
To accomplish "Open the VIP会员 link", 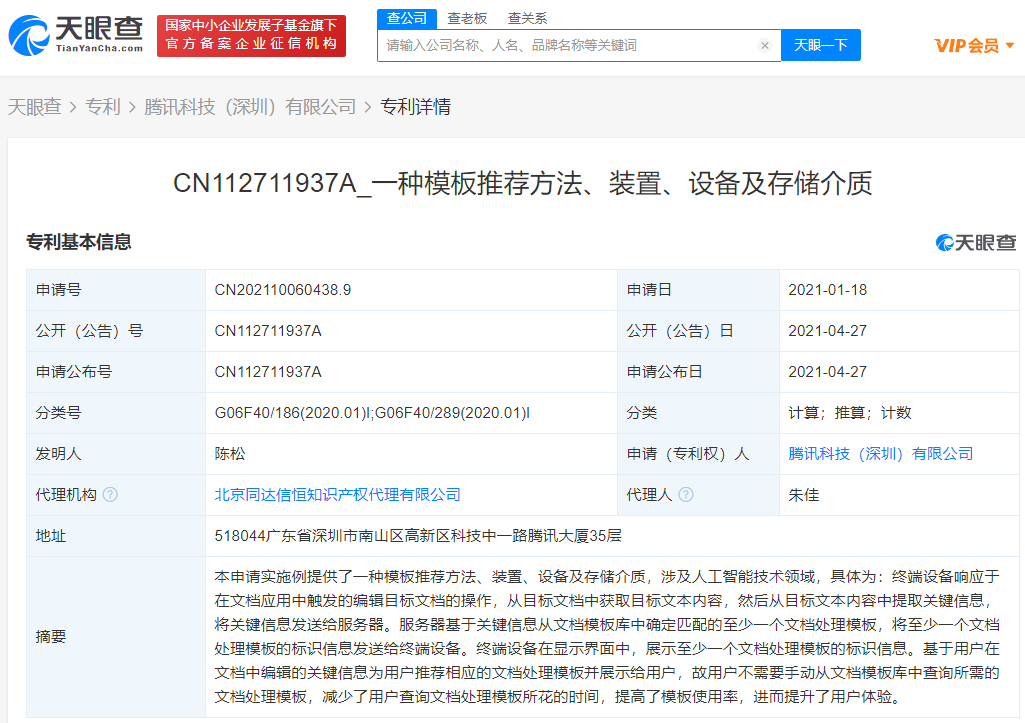I will [967, 45].
